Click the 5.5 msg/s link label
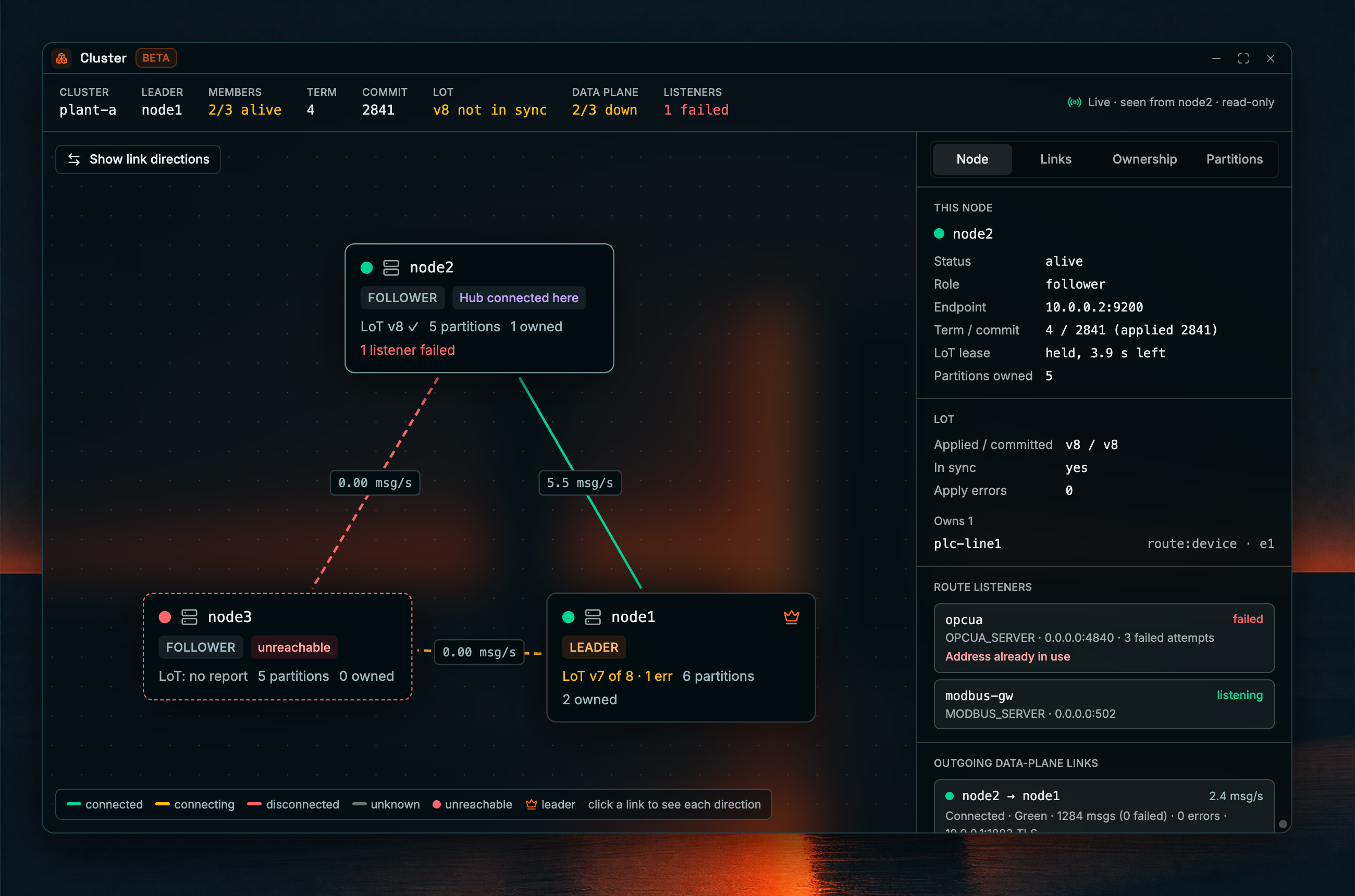Viewport: 1355px width, 896px height. click(580, 483)
